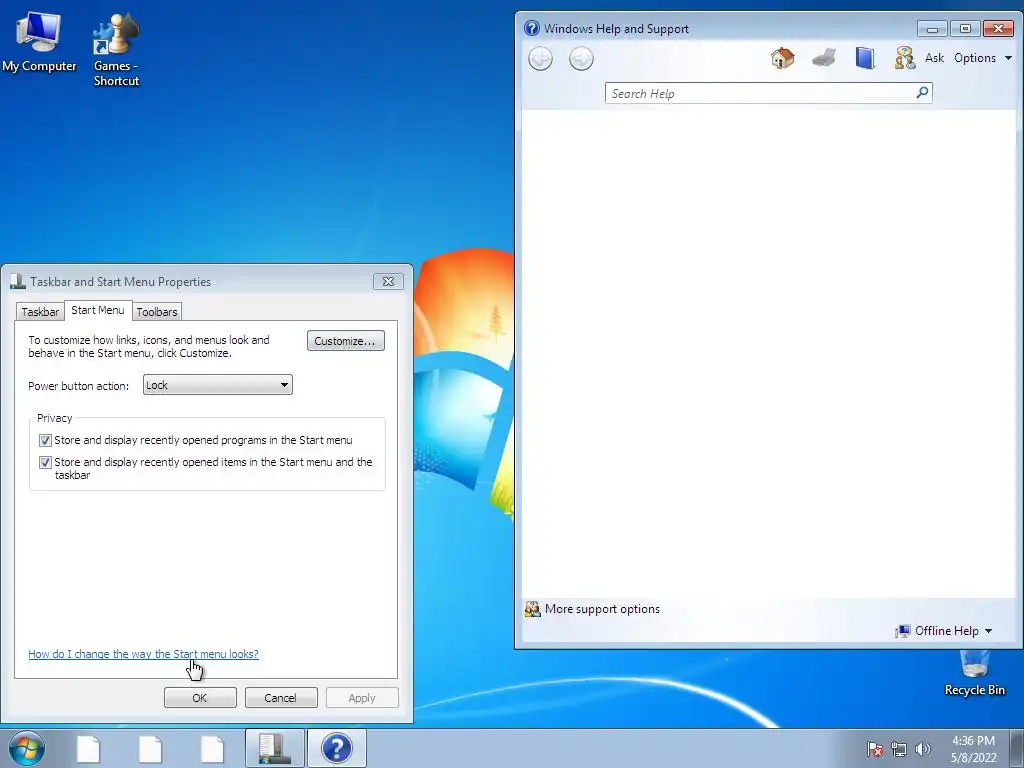Open the My Computer desktop icon
Viewport: 1024px width, 768px height.
click(x=39, y=42)
